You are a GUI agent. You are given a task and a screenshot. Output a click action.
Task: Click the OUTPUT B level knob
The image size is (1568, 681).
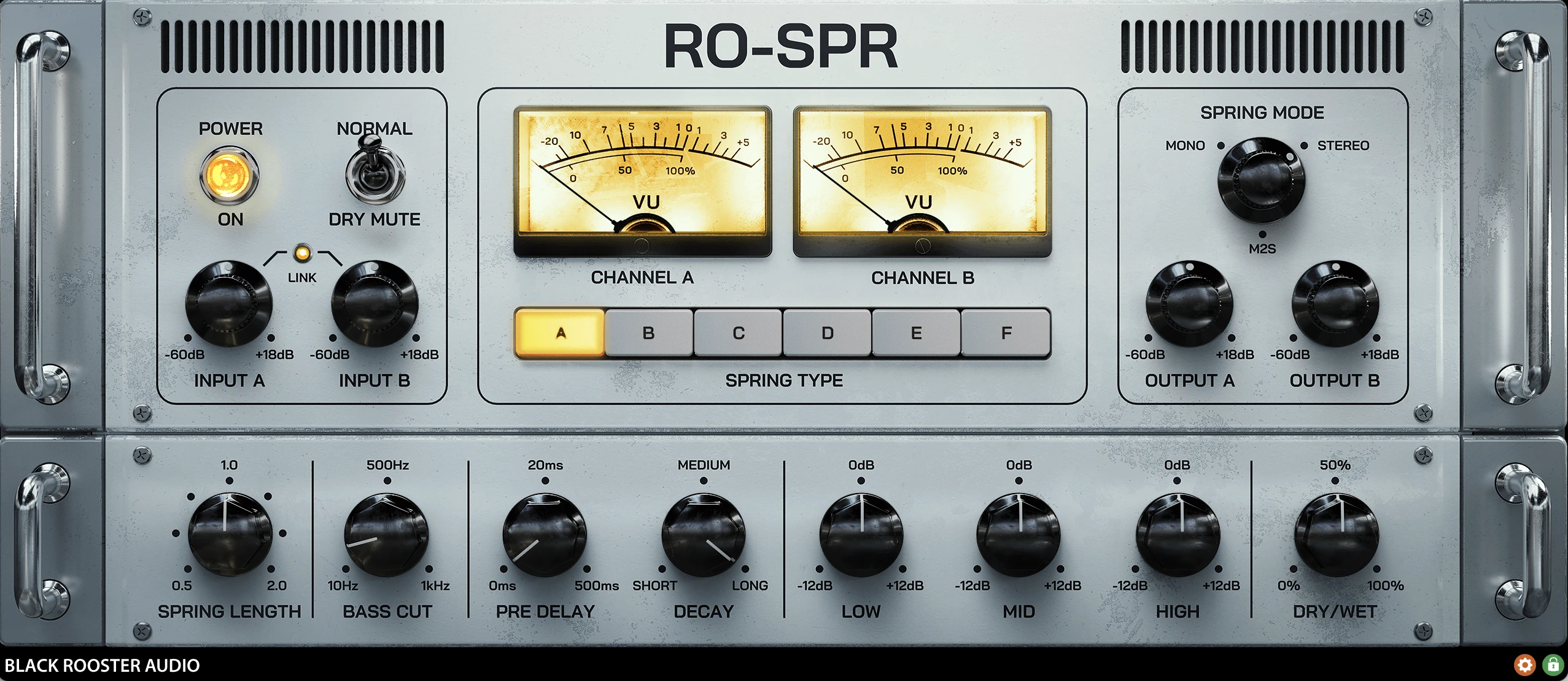pyautogui.click(x=1335, y=303)
